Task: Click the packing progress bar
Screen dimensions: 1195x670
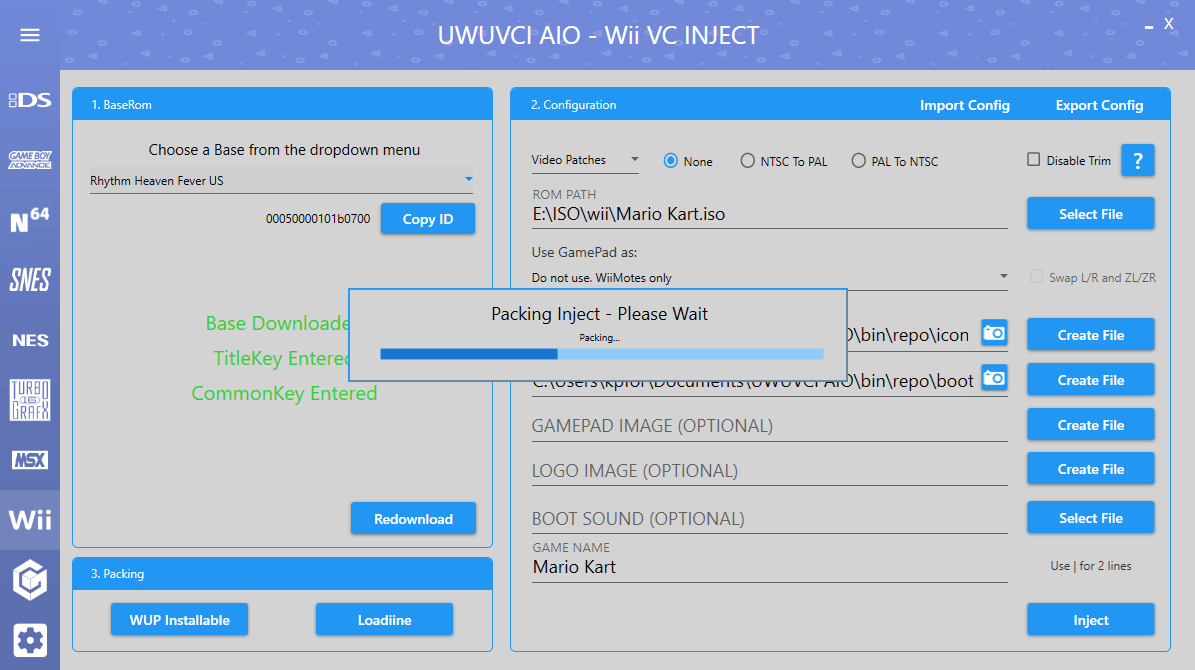Action: [x=601, y=354]
